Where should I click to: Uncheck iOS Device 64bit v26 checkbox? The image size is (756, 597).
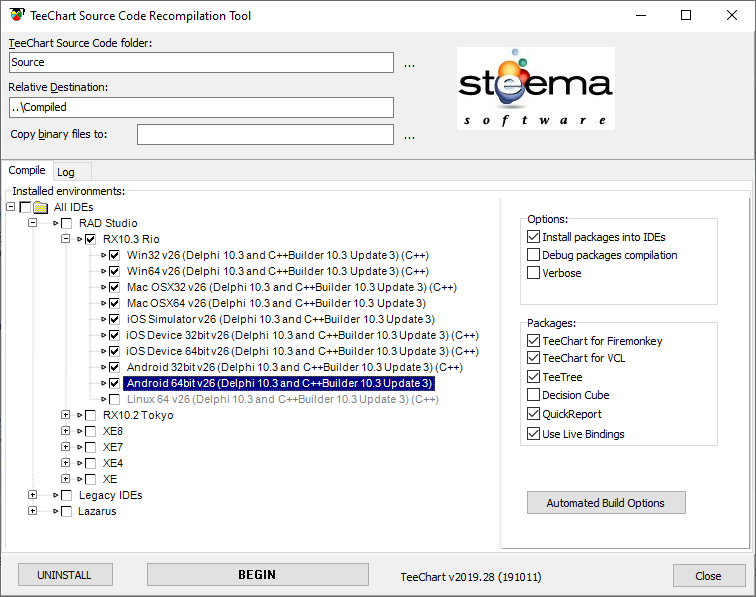114,351
